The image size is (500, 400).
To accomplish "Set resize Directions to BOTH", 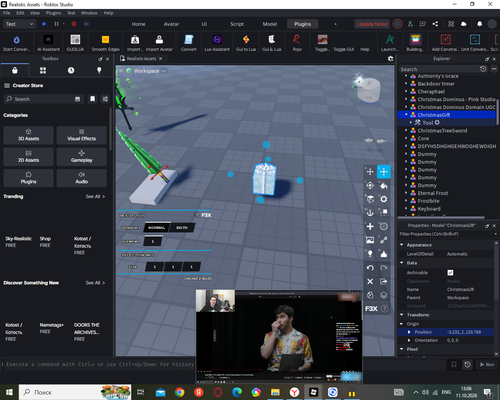I will click(x=182, y=228).
